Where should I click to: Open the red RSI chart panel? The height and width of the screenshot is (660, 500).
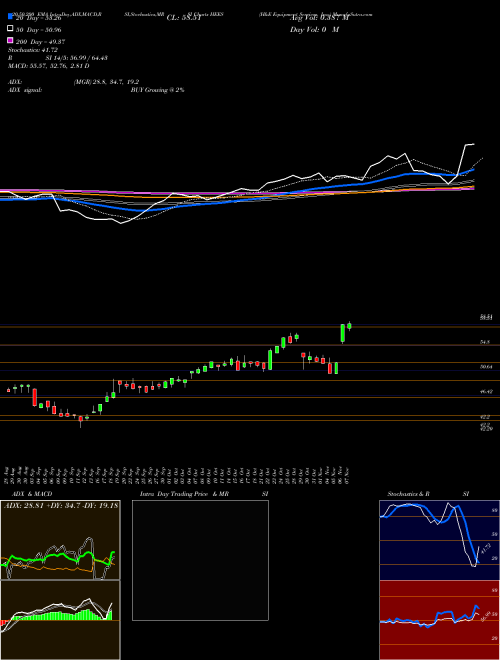(x=439, y=620)
